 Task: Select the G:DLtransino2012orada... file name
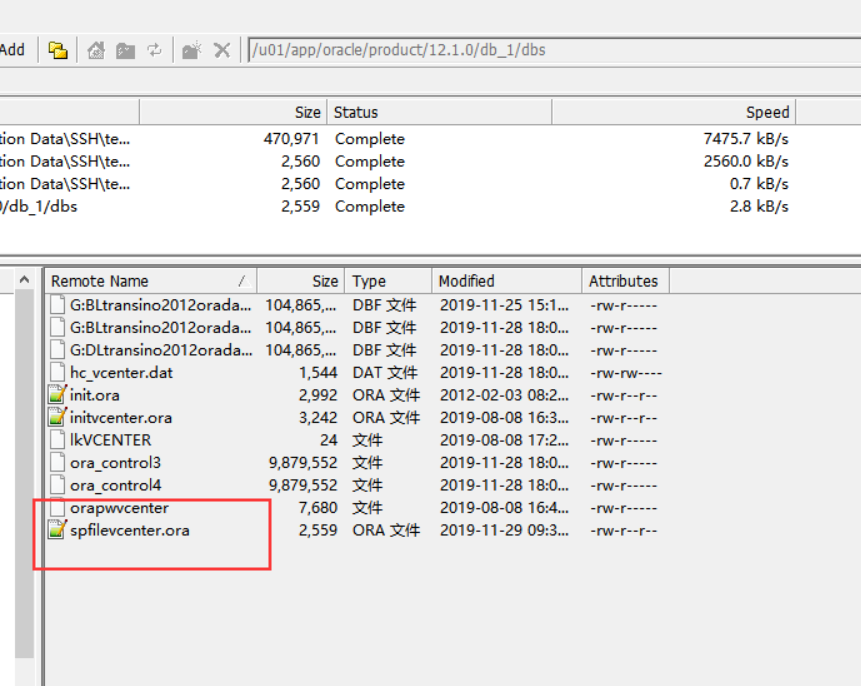click(x=161, y=350)
